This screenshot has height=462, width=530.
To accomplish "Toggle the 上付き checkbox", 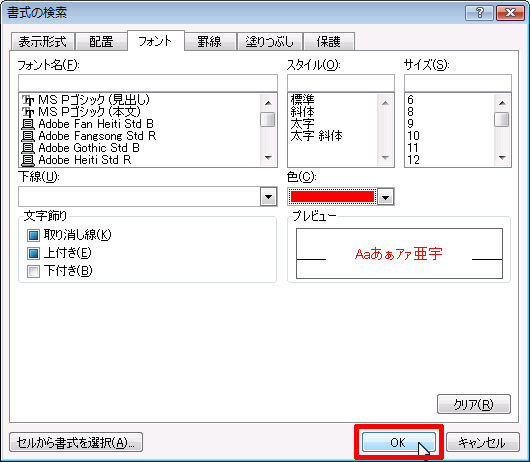I will (x=33, y=253).
